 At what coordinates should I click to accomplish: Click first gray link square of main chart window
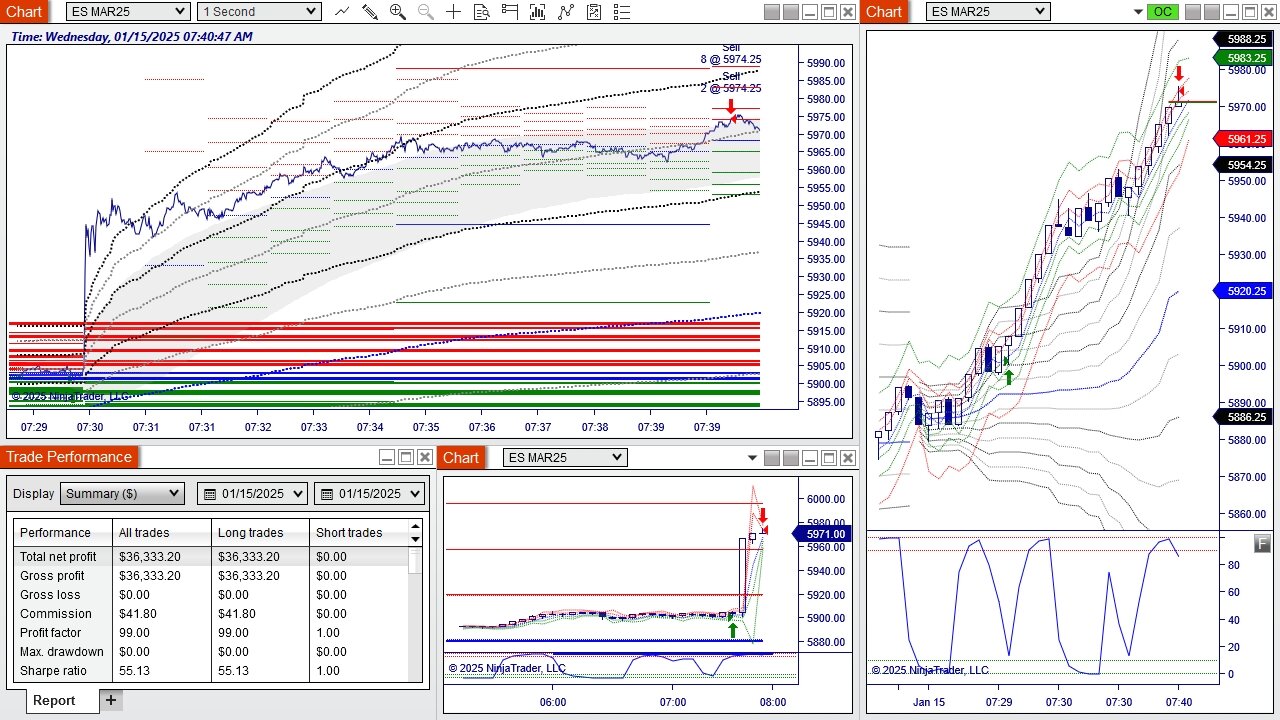coord(771,12)
